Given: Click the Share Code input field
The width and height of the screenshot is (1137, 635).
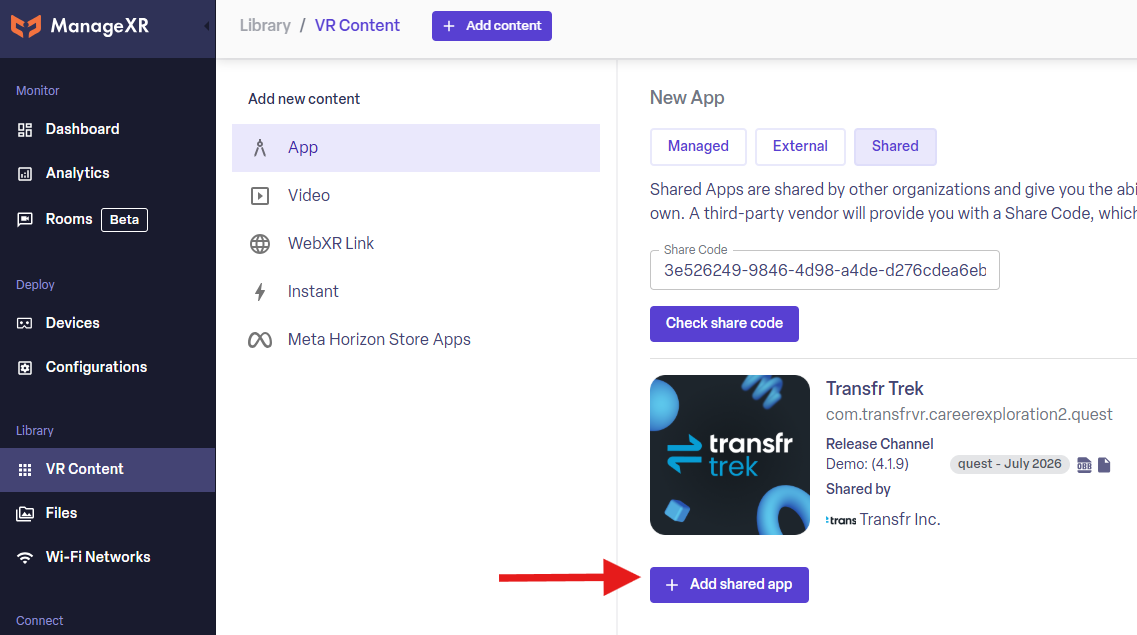Looking at the screenshot, I should click(x=824, y=270).
